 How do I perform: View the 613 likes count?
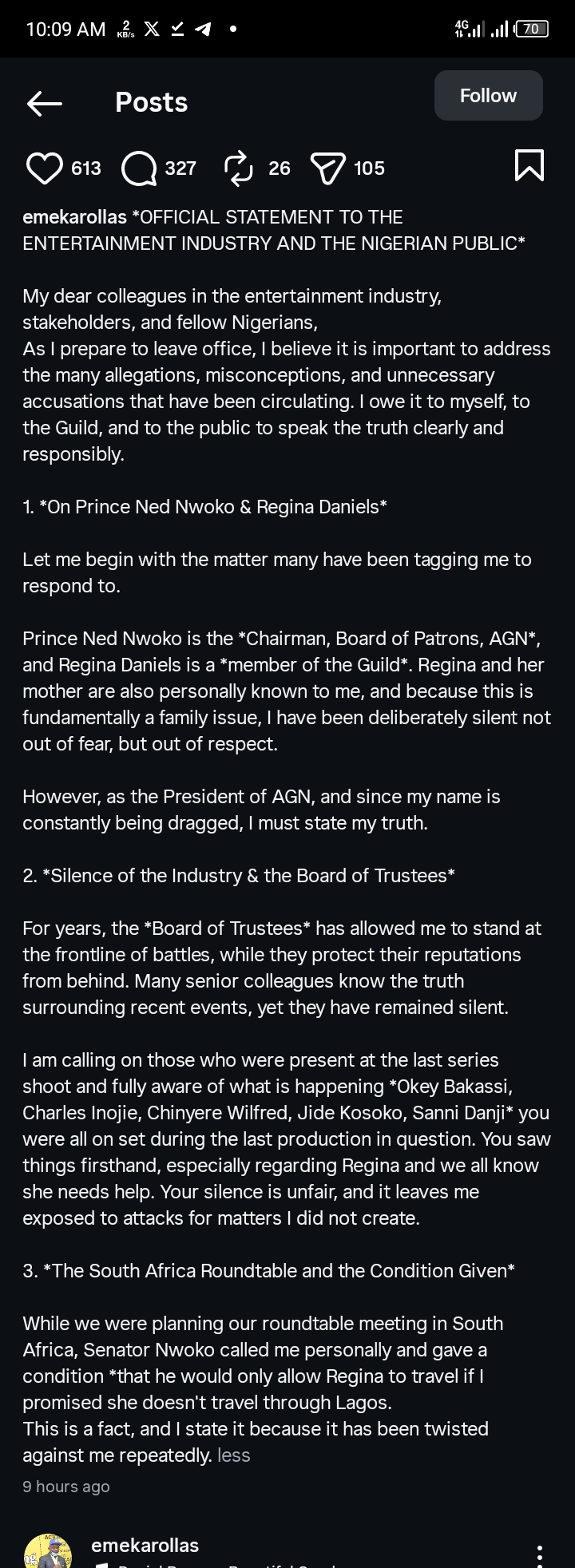86,168
